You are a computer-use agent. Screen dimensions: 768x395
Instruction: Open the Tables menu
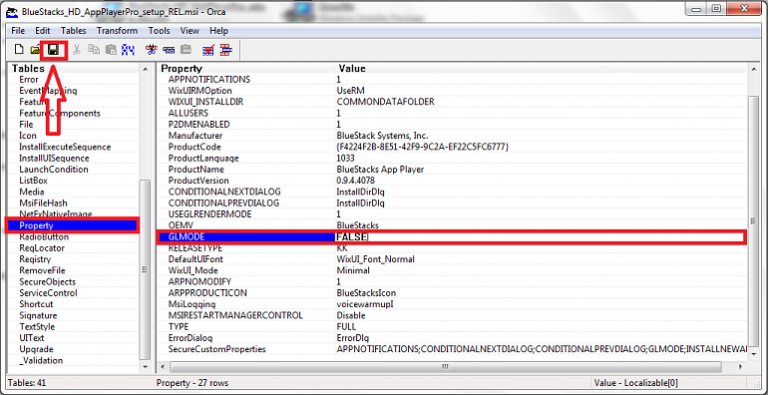pos(73,30)
